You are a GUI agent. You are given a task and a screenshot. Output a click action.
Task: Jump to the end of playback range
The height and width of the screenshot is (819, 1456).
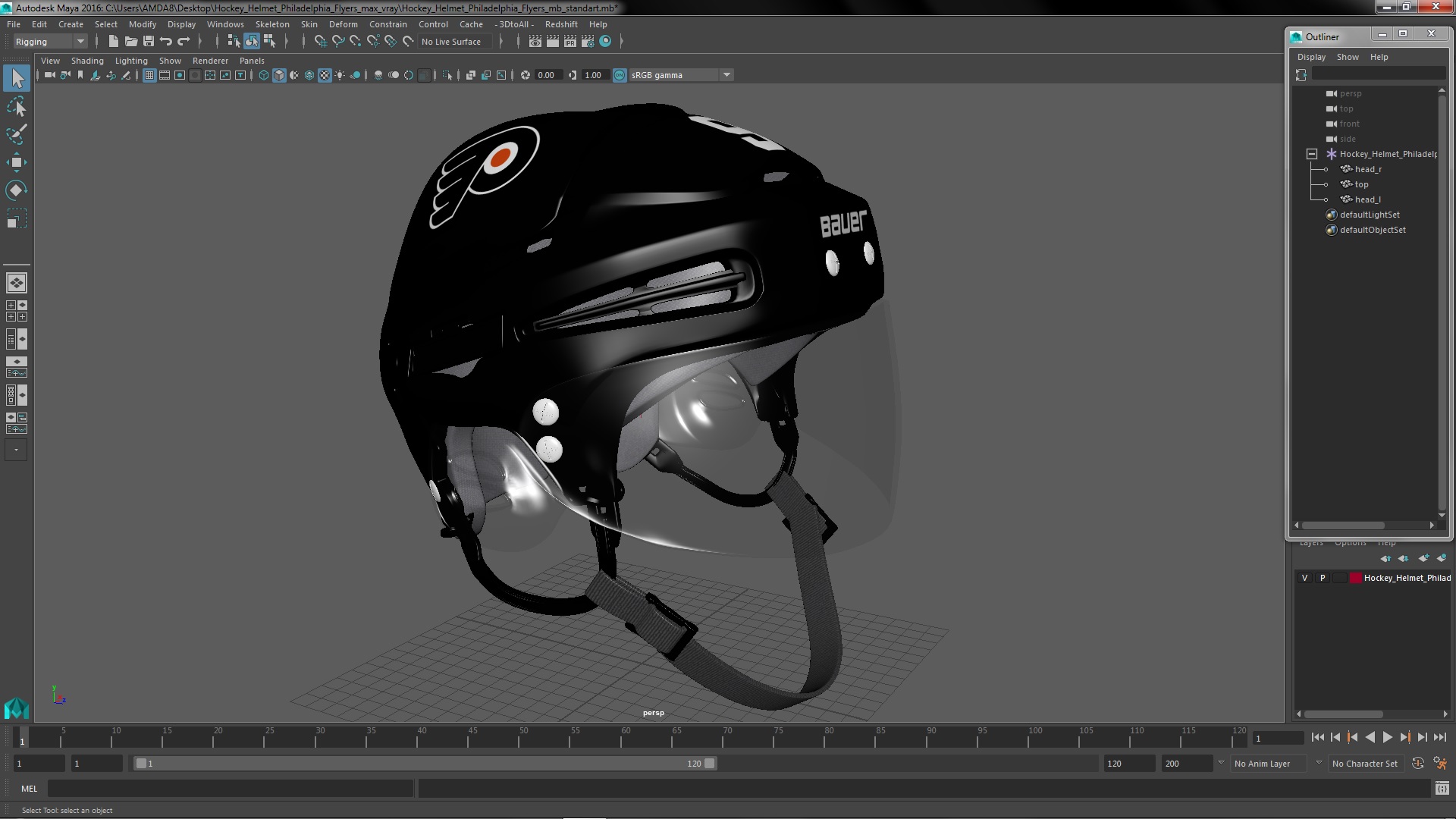[x=1439, y=737]
